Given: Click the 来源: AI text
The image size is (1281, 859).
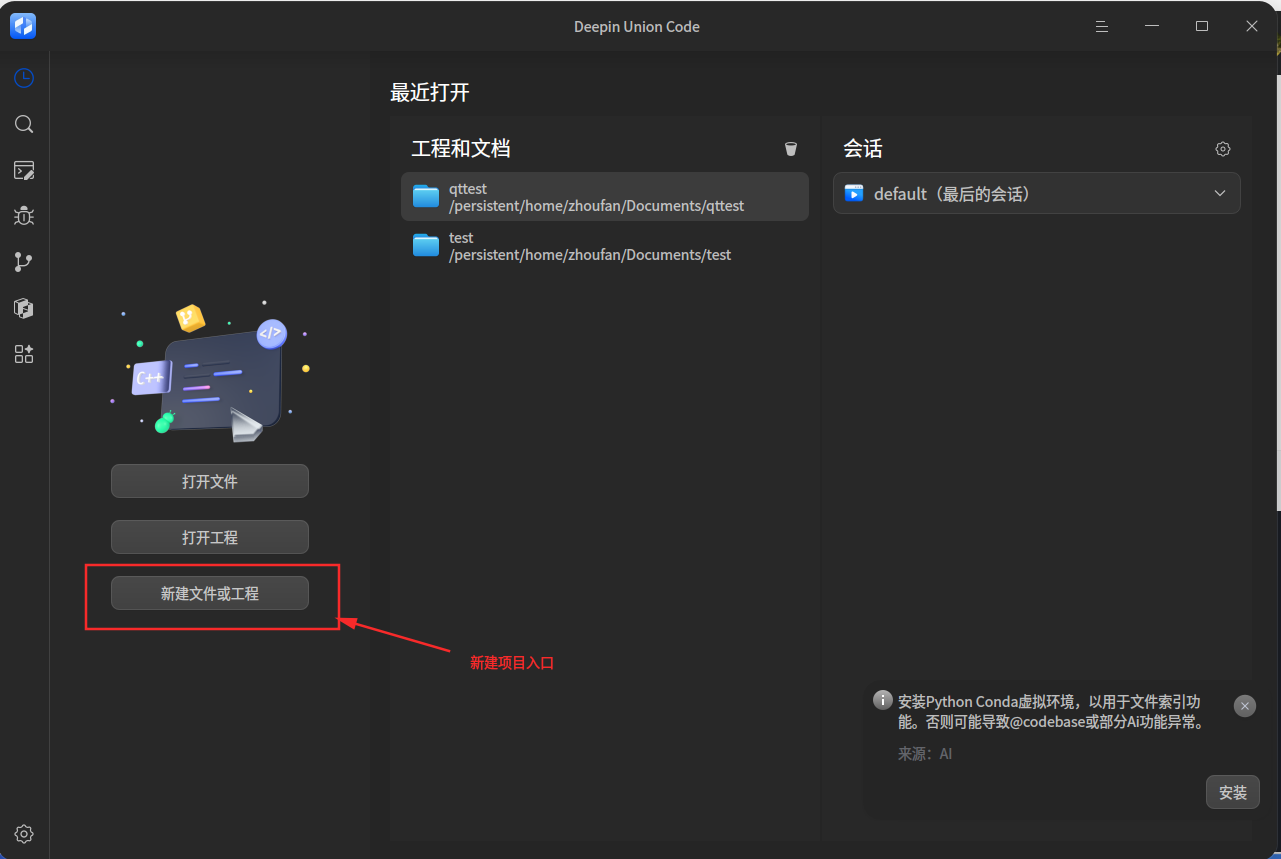Looking at the screenshot, I should coord(925,754).
